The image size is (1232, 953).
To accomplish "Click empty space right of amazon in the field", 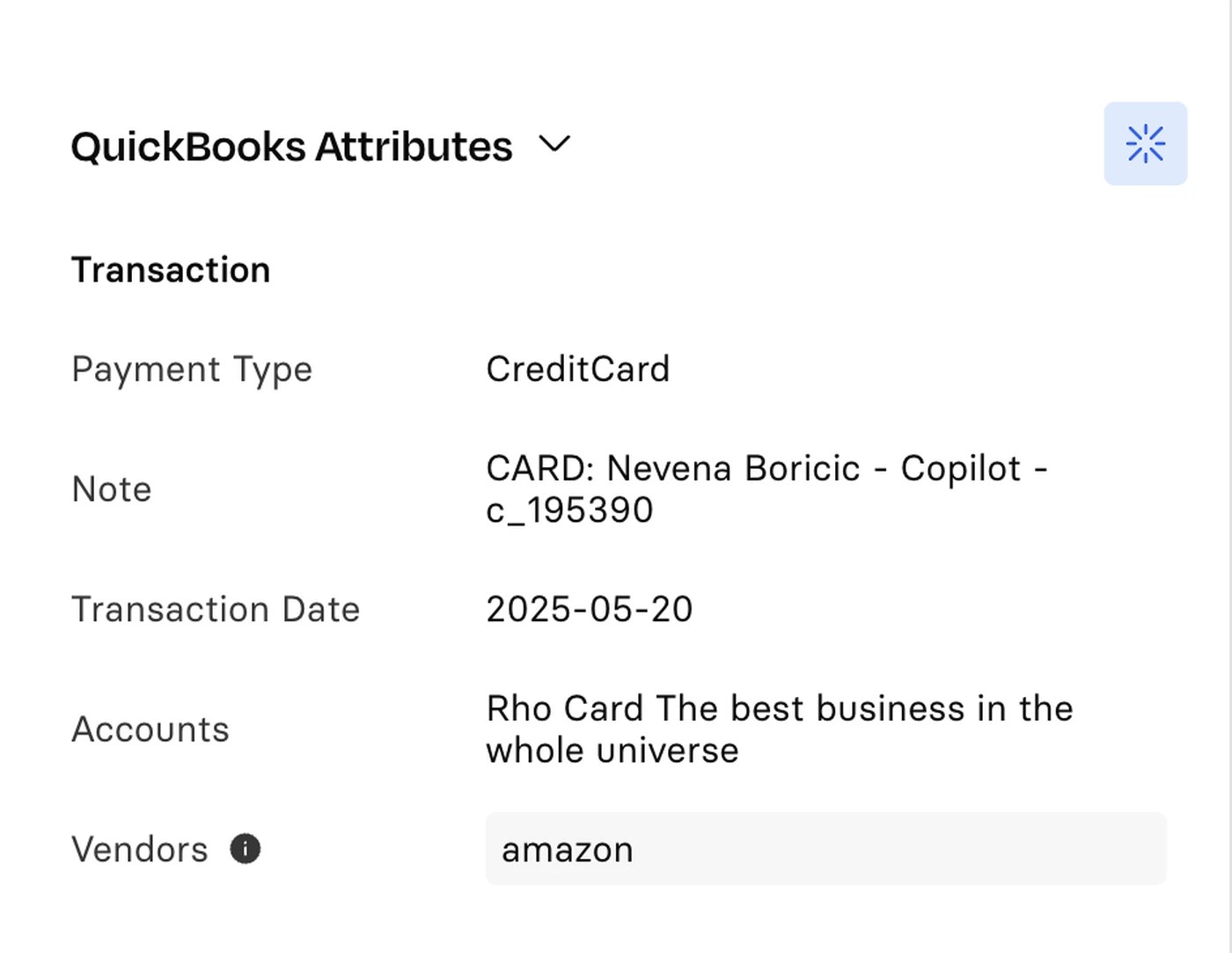I will 898,849.
